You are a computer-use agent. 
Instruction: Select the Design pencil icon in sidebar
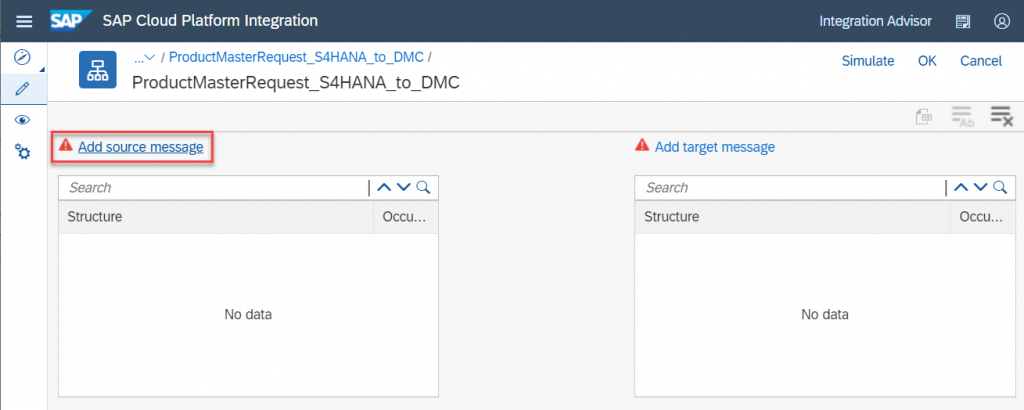coord(22,89)
